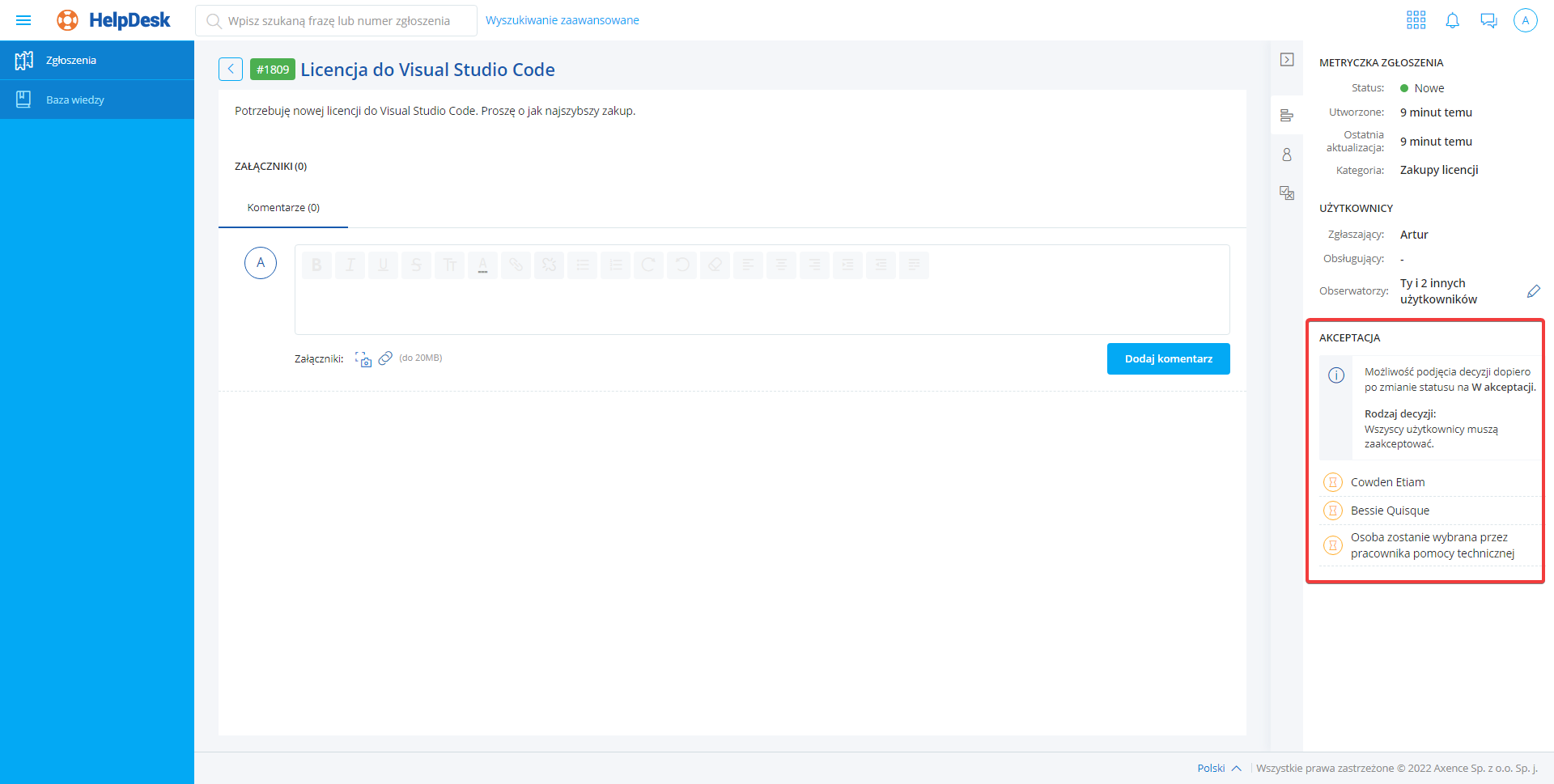Open Wyszukiwanie zaawansowane link
Viewport: 1554px width, 784px height.
[562, 20]
